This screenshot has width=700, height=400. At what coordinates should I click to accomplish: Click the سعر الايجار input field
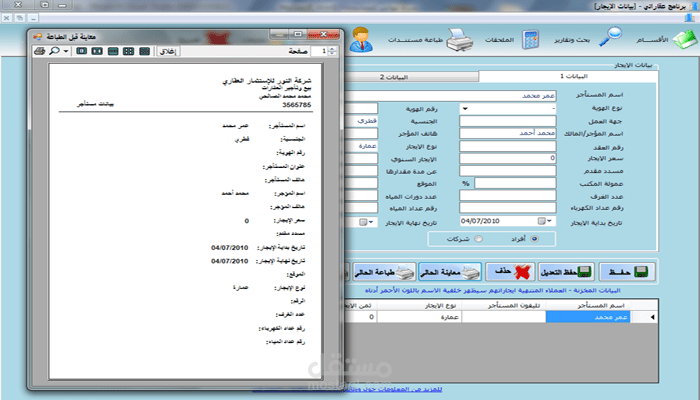pyautogui.click(x=508, y=158)
